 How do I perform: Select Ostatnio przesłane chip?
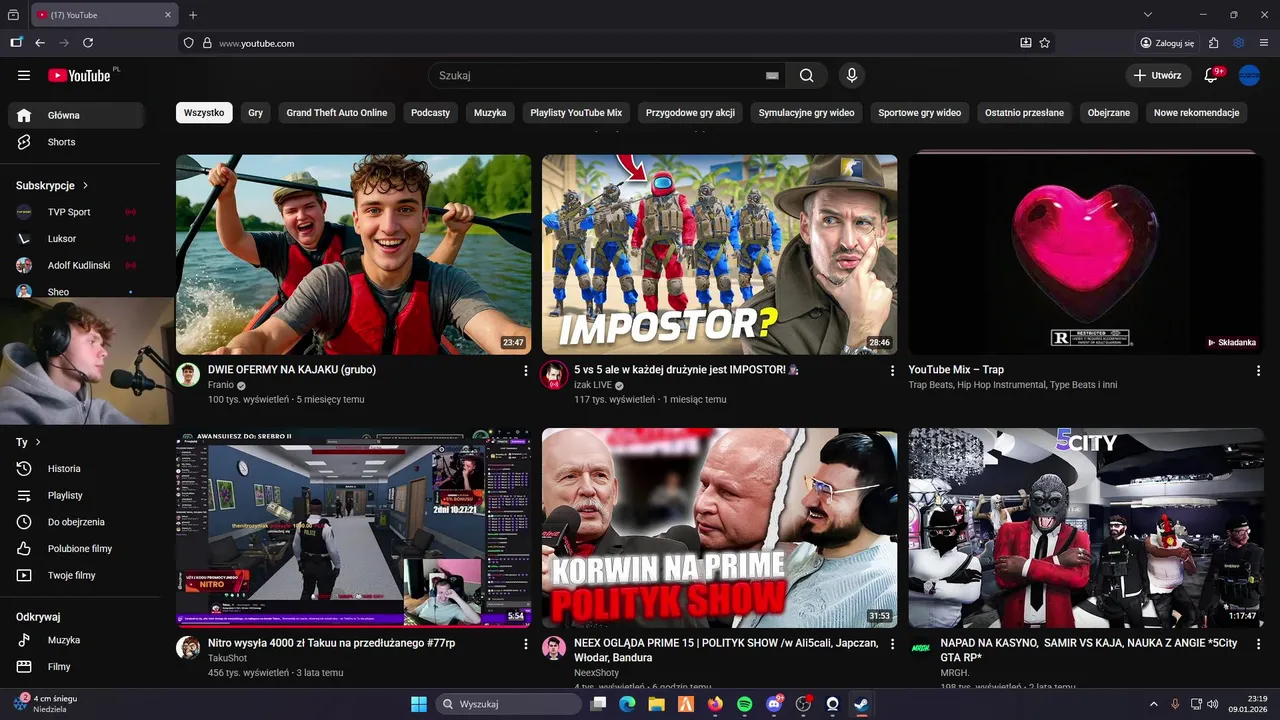(x=1025, y=113)
